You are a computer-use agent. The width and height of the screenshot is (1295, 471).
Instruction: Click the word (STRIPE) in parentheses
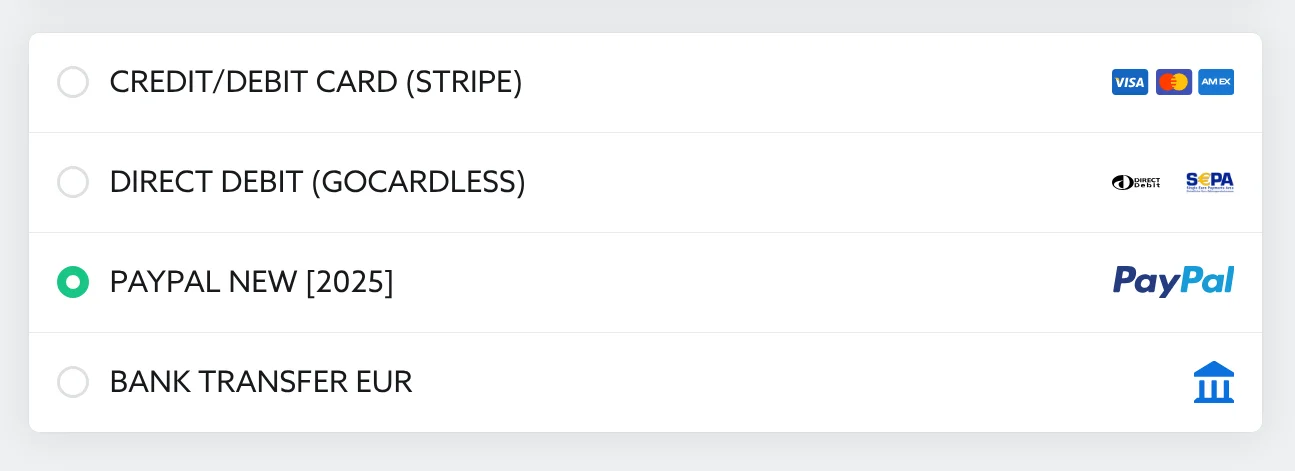(464, 82)
